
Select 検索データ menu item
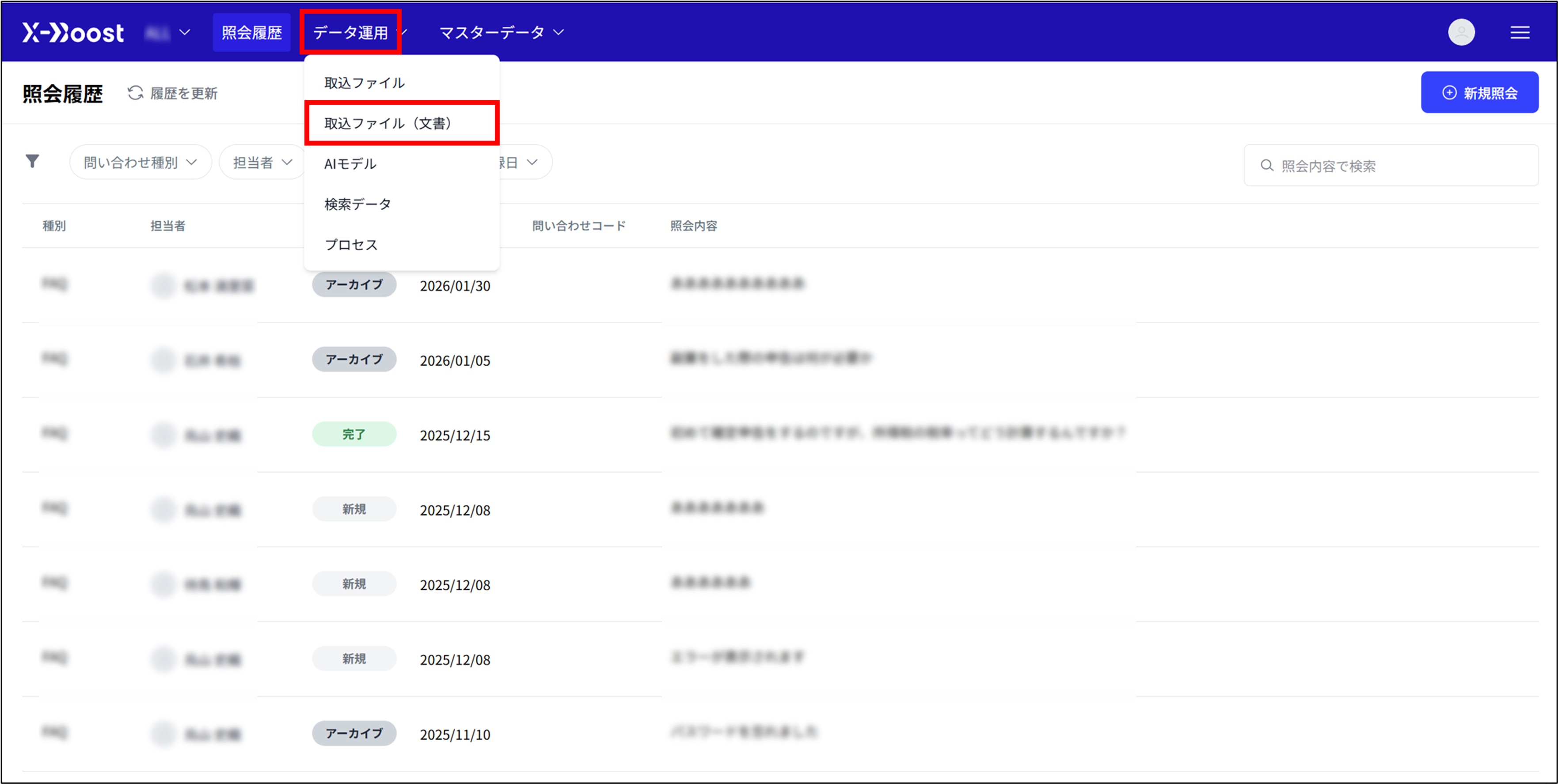(x=402, y=205)
